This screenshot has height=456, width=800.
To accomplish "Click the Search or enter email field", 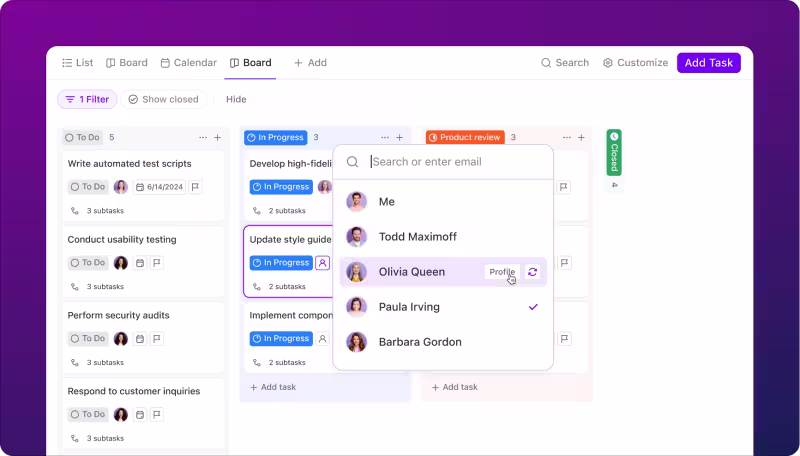I will click(x=443, y=162).
